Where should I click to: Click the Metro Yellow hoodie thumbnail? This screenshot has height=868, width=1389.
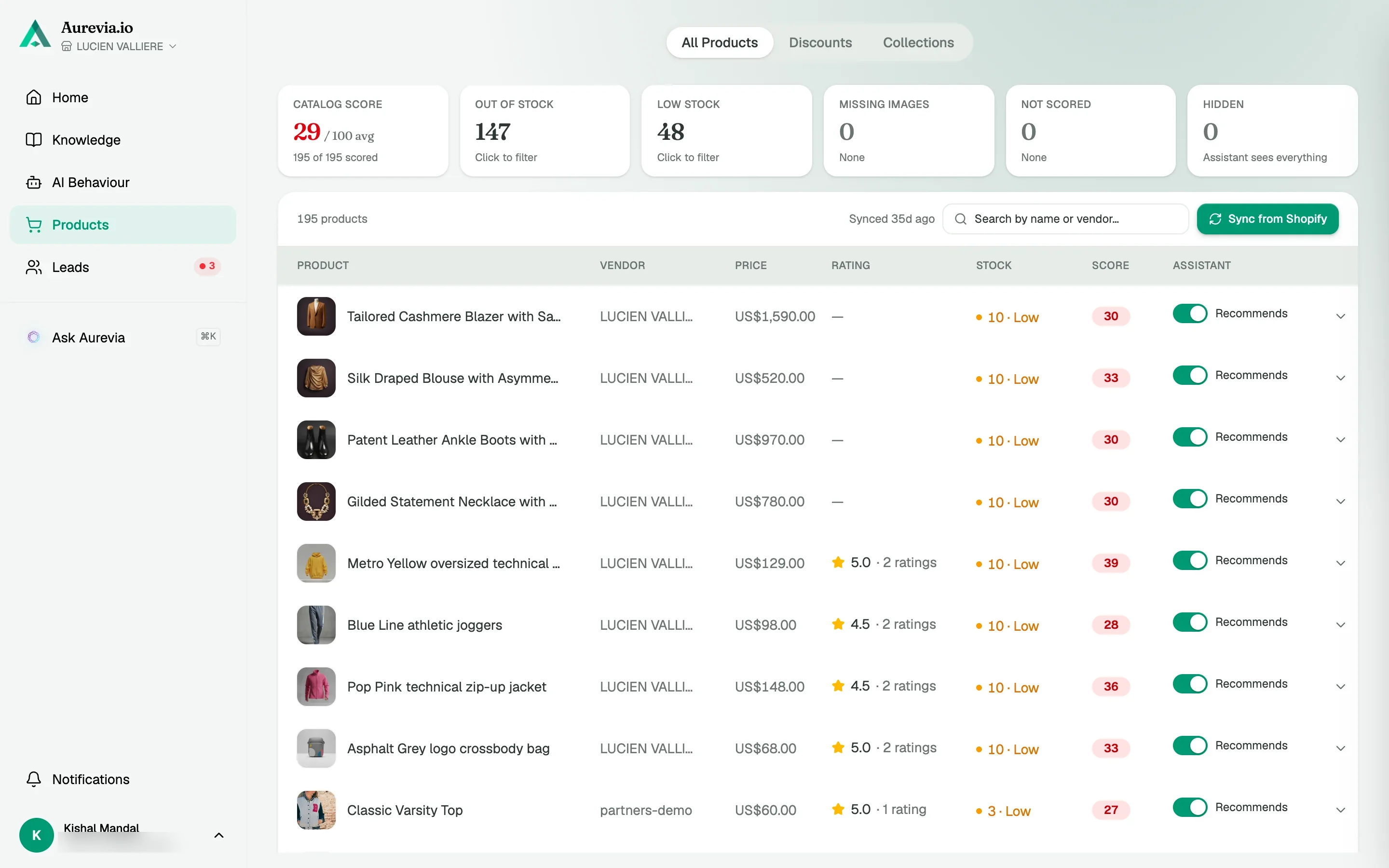(x=316, y=563)
